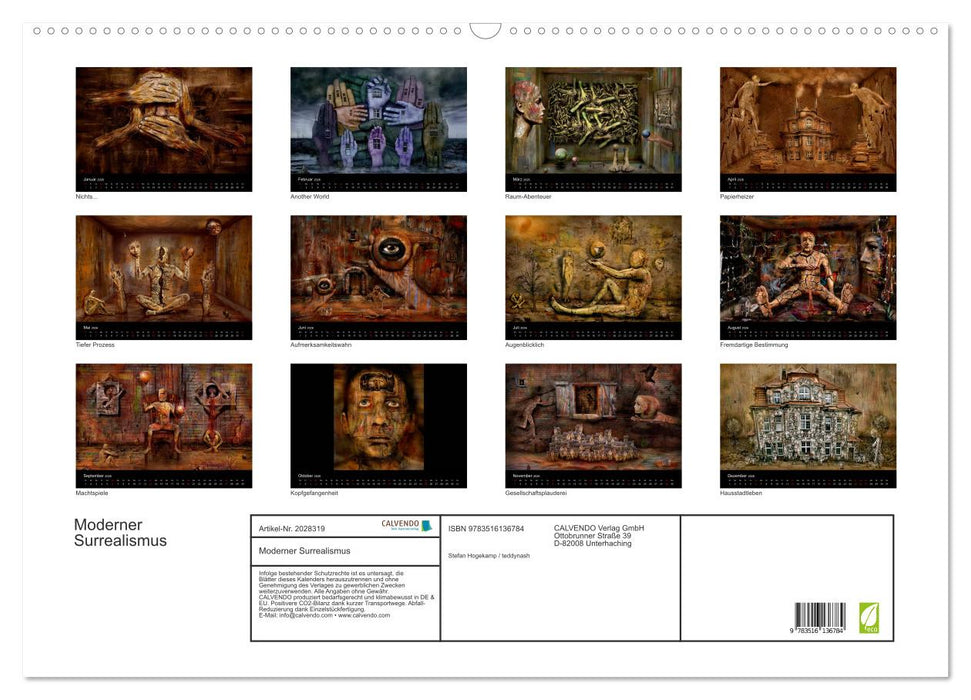Click the 'Tiefer Prozess' May image

point(164,272)
